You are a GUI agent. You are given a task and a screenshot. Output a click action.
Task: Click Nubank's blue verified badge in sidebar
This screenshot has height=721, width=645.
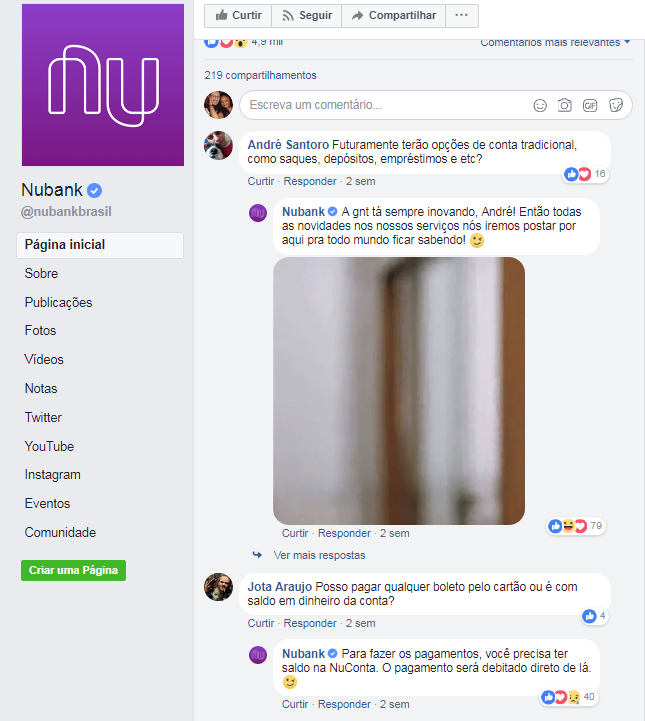point(94,190)
